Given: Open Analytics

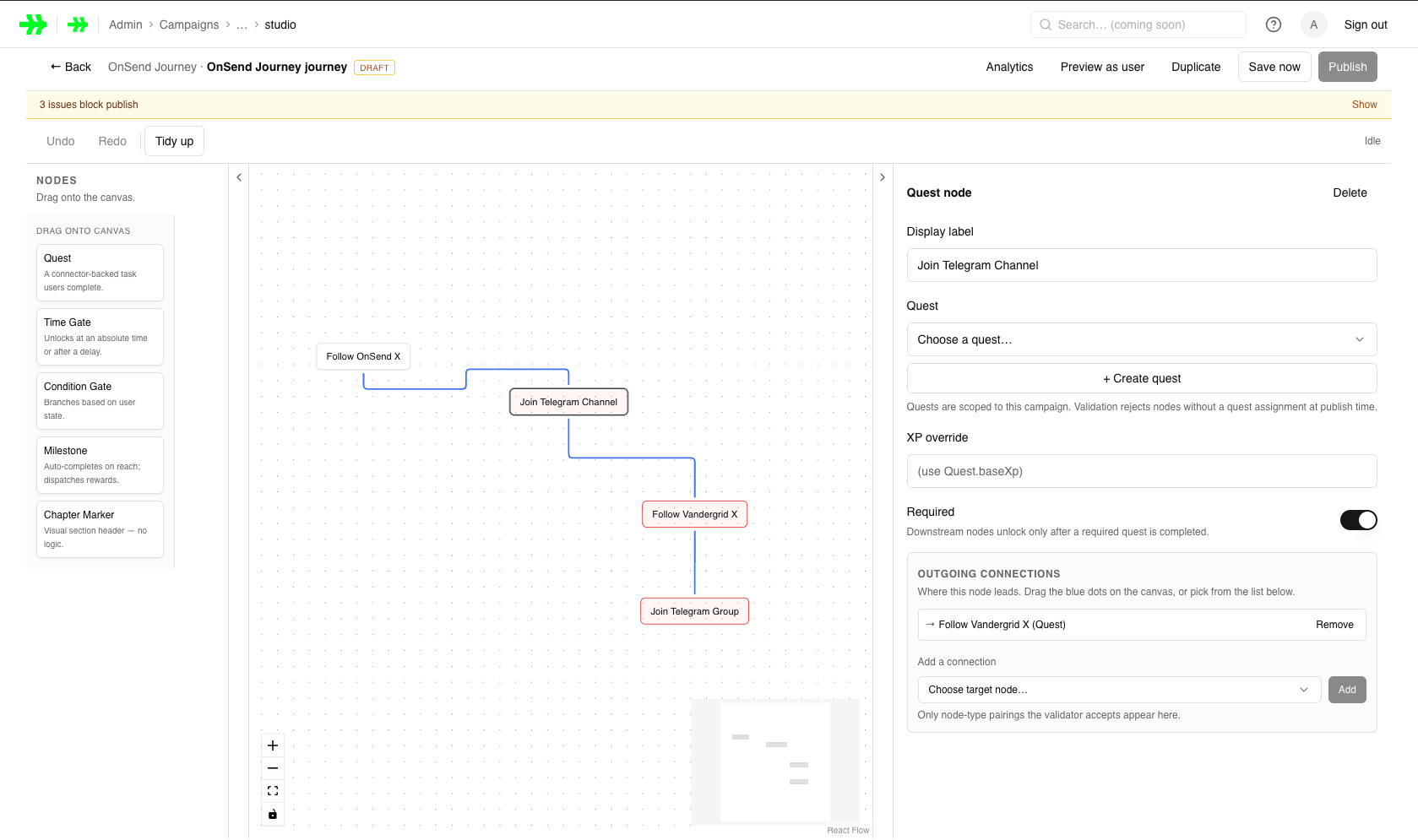Looking at the screenshot, I should [1009, 67].
